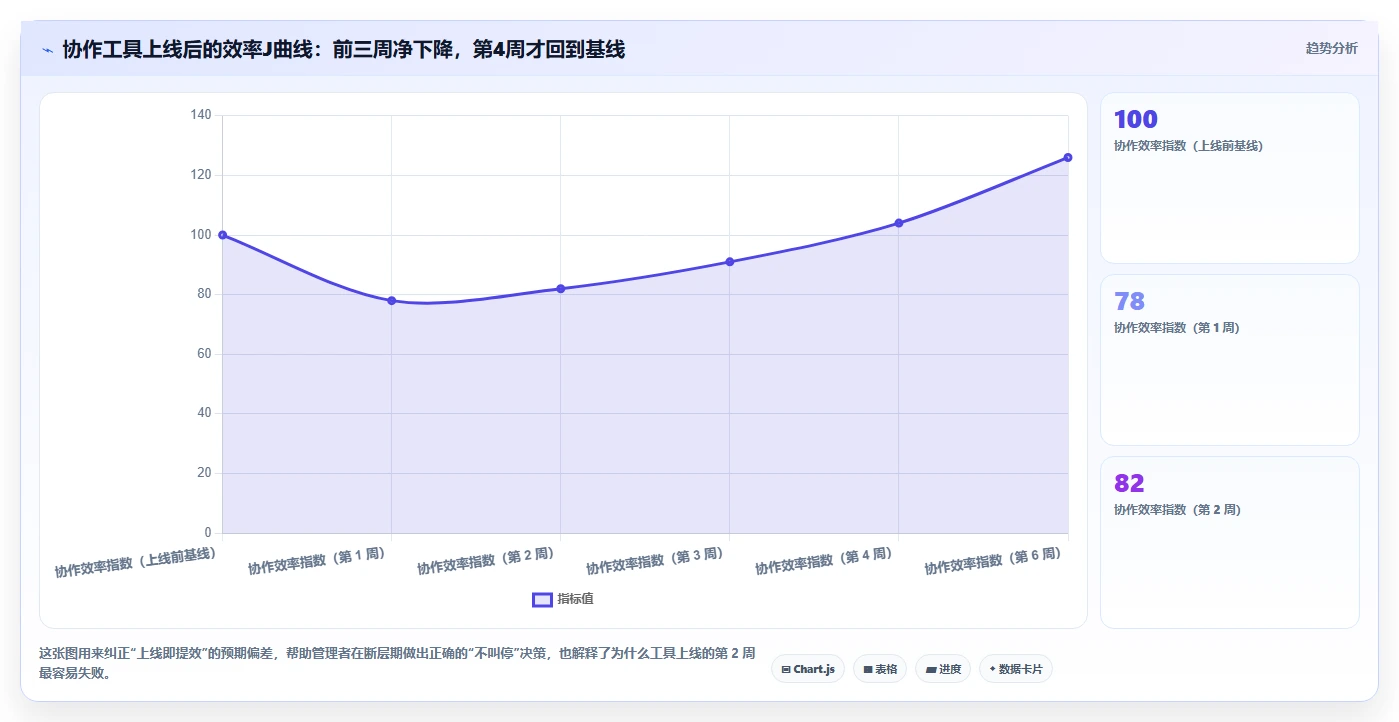
Task: Toggle the 指标值 legend item
Action: (563, 599)
